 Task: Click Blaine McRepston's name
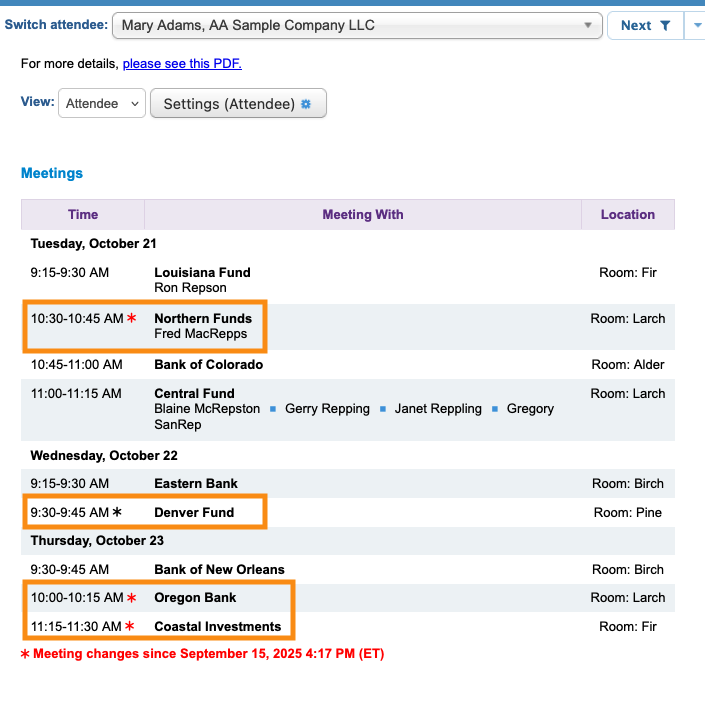[207, 409]
